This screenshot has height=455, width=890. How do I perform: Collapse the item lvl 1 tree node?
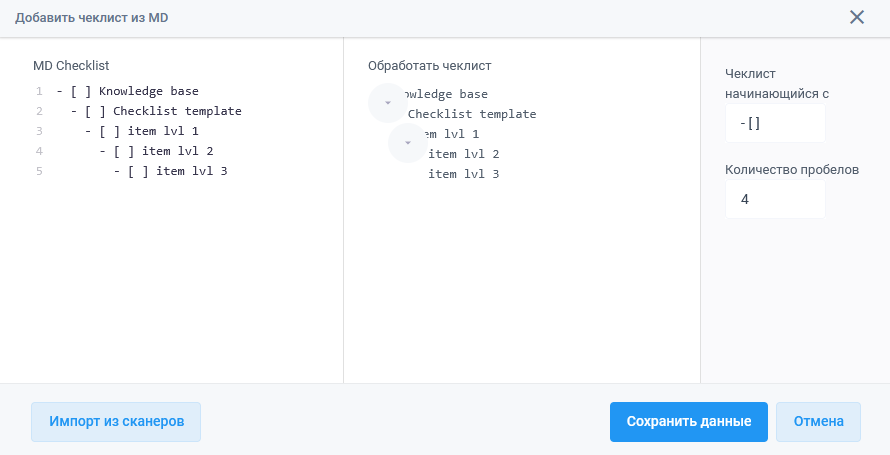408,143
